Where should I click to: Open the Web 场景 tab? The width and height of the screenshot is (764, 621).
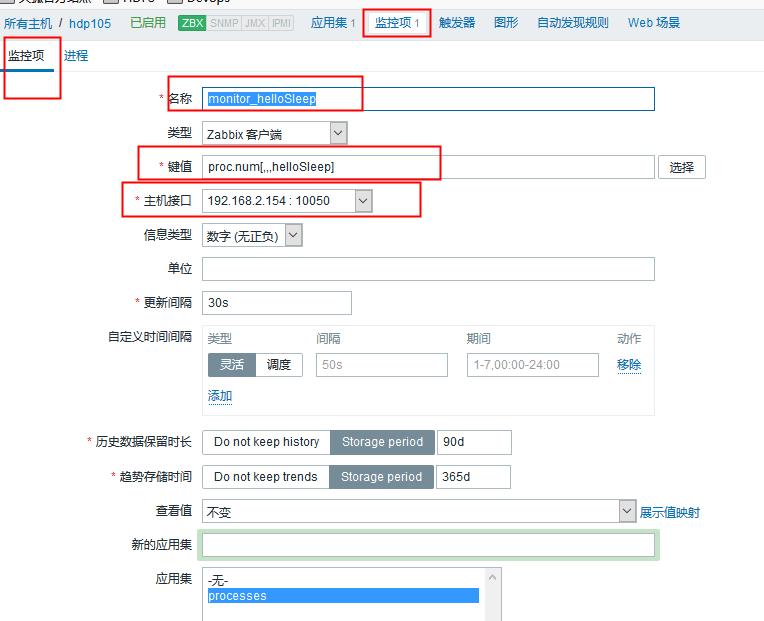(654, 23)
